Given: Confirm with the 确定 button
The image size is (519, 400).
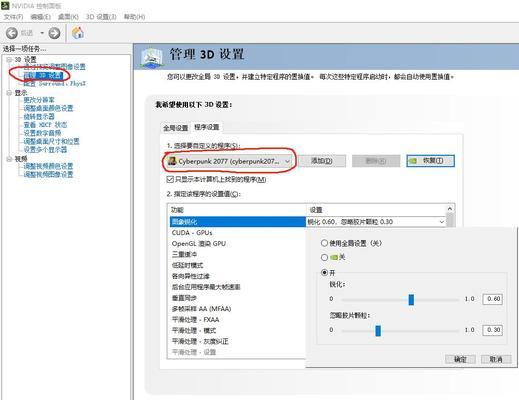Looking at the screenshot, I should tap(460, 359).
